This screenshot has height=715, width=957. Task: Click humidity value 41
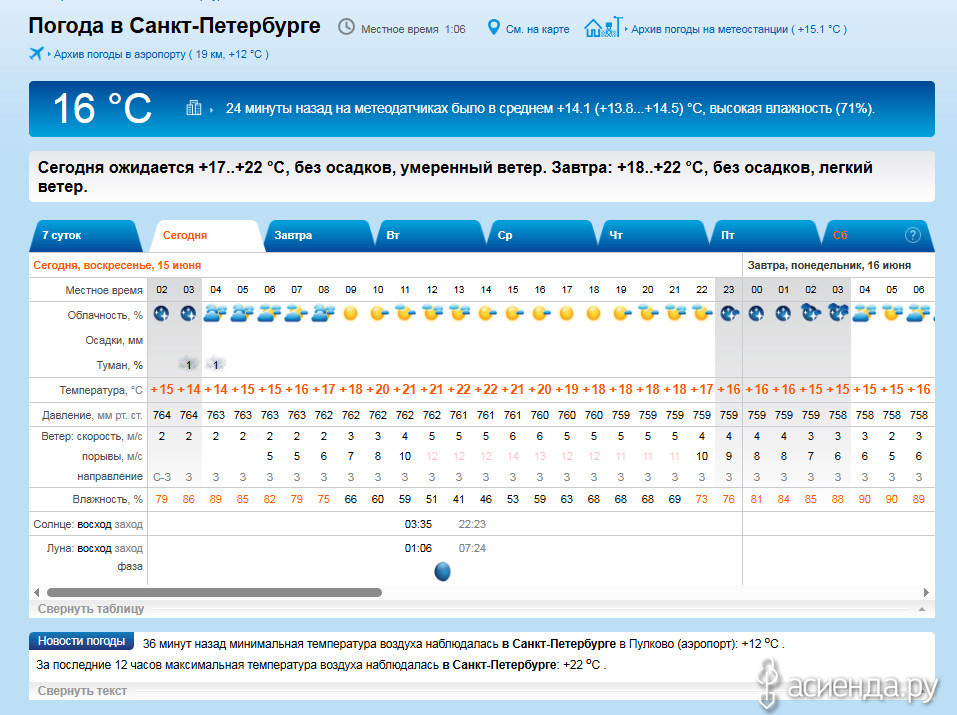[459, 499]
